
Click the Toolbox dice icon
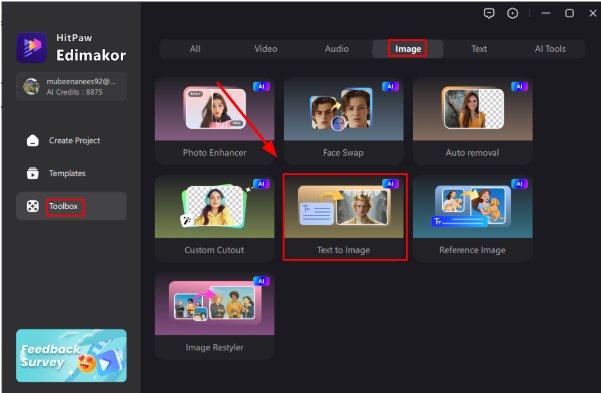tap(33, 206)
